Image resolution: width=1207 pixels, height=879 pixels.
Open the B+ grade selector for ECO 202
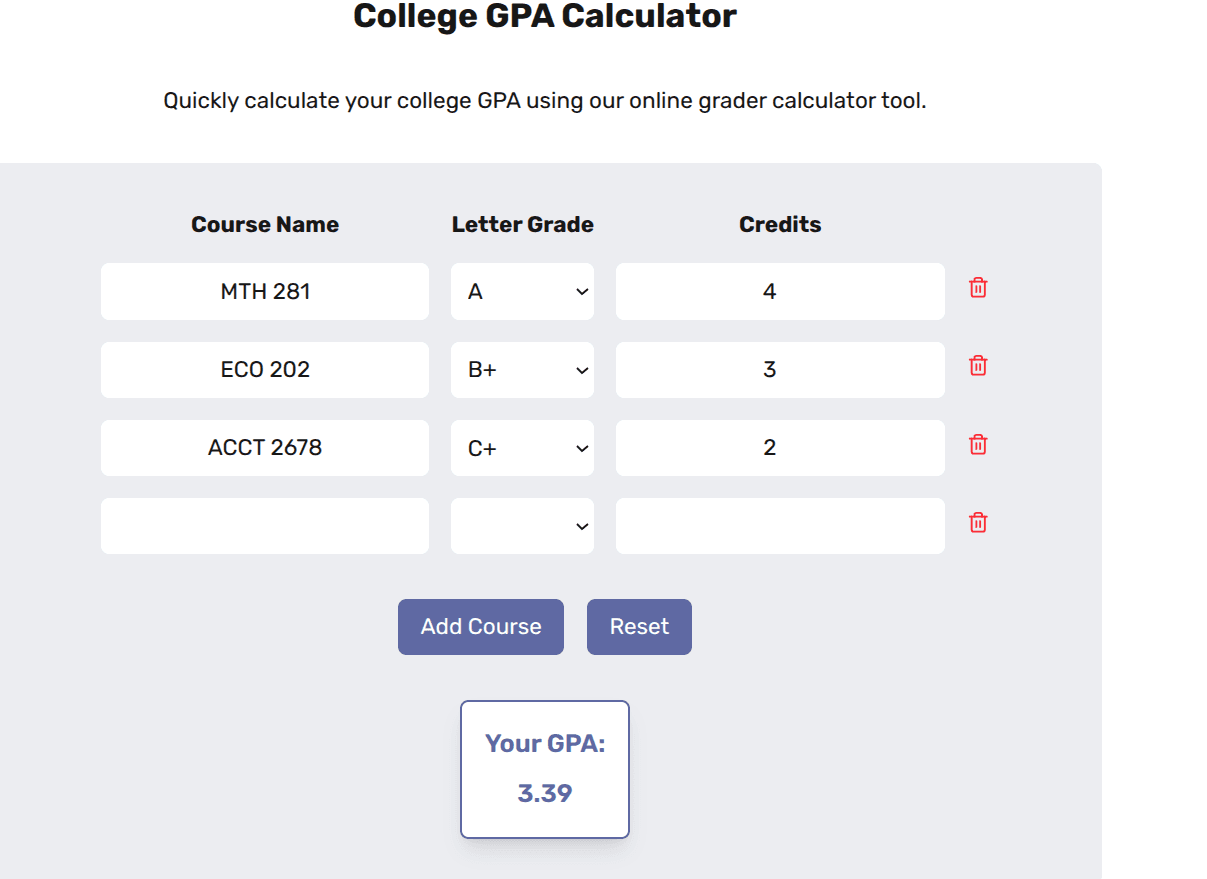(522, 369)
